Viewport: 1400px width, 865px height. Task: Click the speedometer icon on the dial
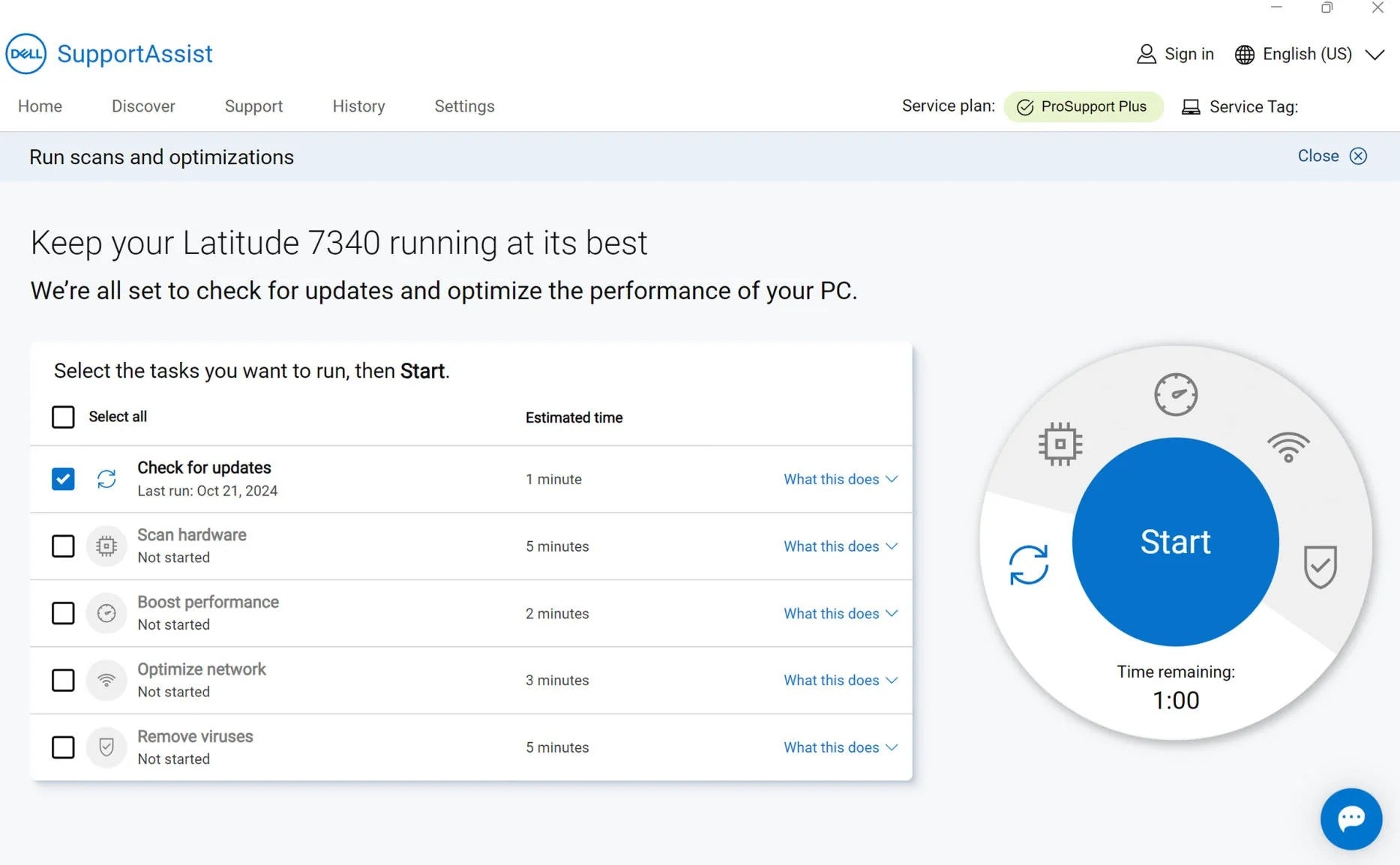click(x=1175, y=394)
